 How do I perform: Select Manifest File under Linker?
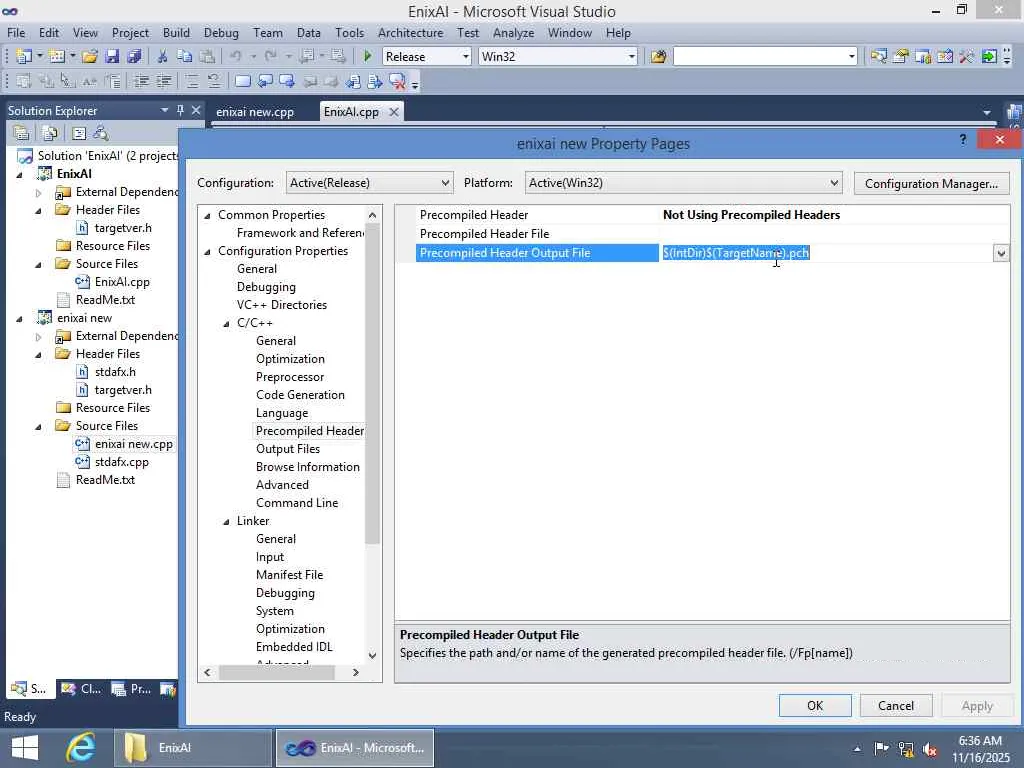coord(289,575)
